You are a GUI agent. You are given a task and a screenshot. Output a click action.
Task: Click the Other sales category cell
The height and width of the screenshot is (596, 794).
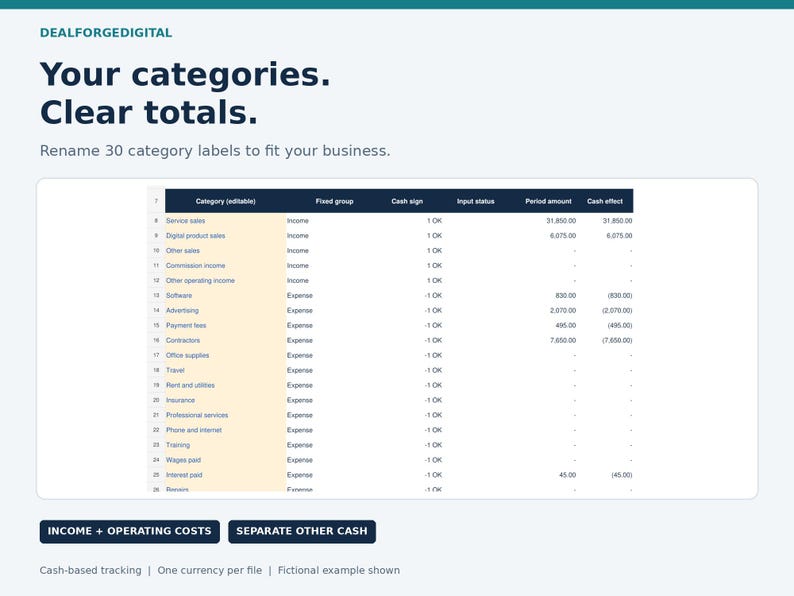click(x=225, y=251)
